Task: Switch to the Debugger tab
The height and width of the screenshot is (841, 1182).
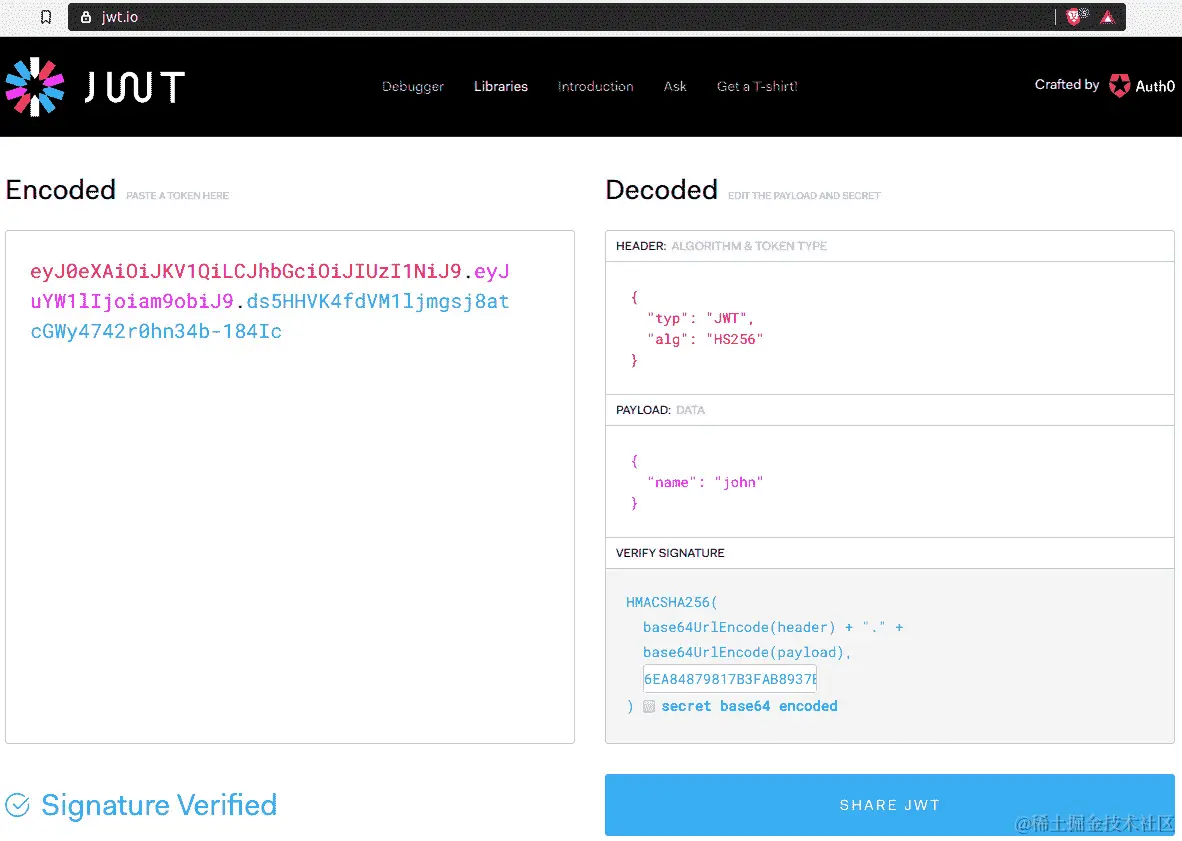Action: click(x=413, y=86)
